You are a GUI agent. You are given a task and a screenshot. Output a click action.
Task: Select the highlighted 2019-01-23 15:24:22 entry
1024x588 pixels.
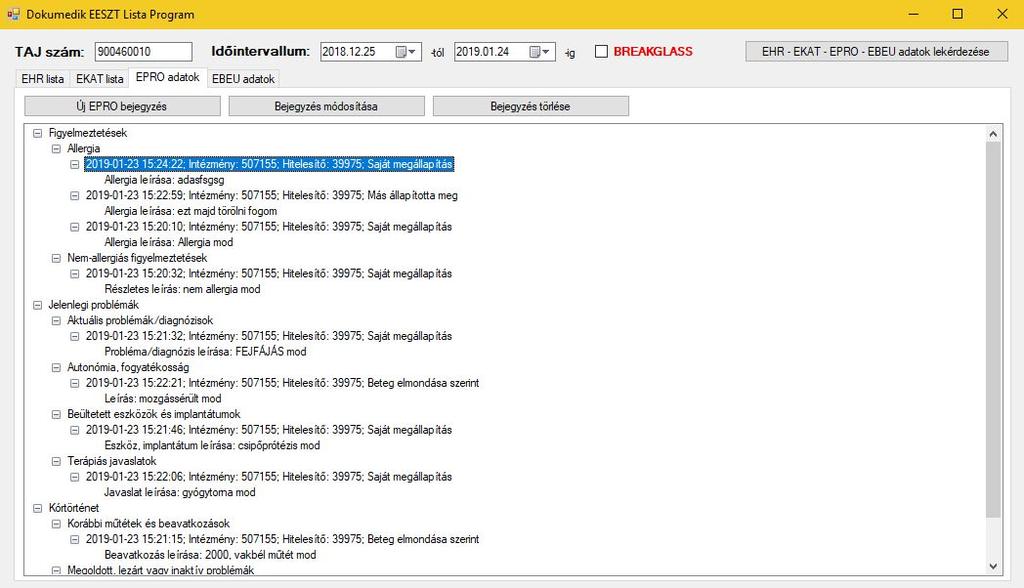click(269, 164)
